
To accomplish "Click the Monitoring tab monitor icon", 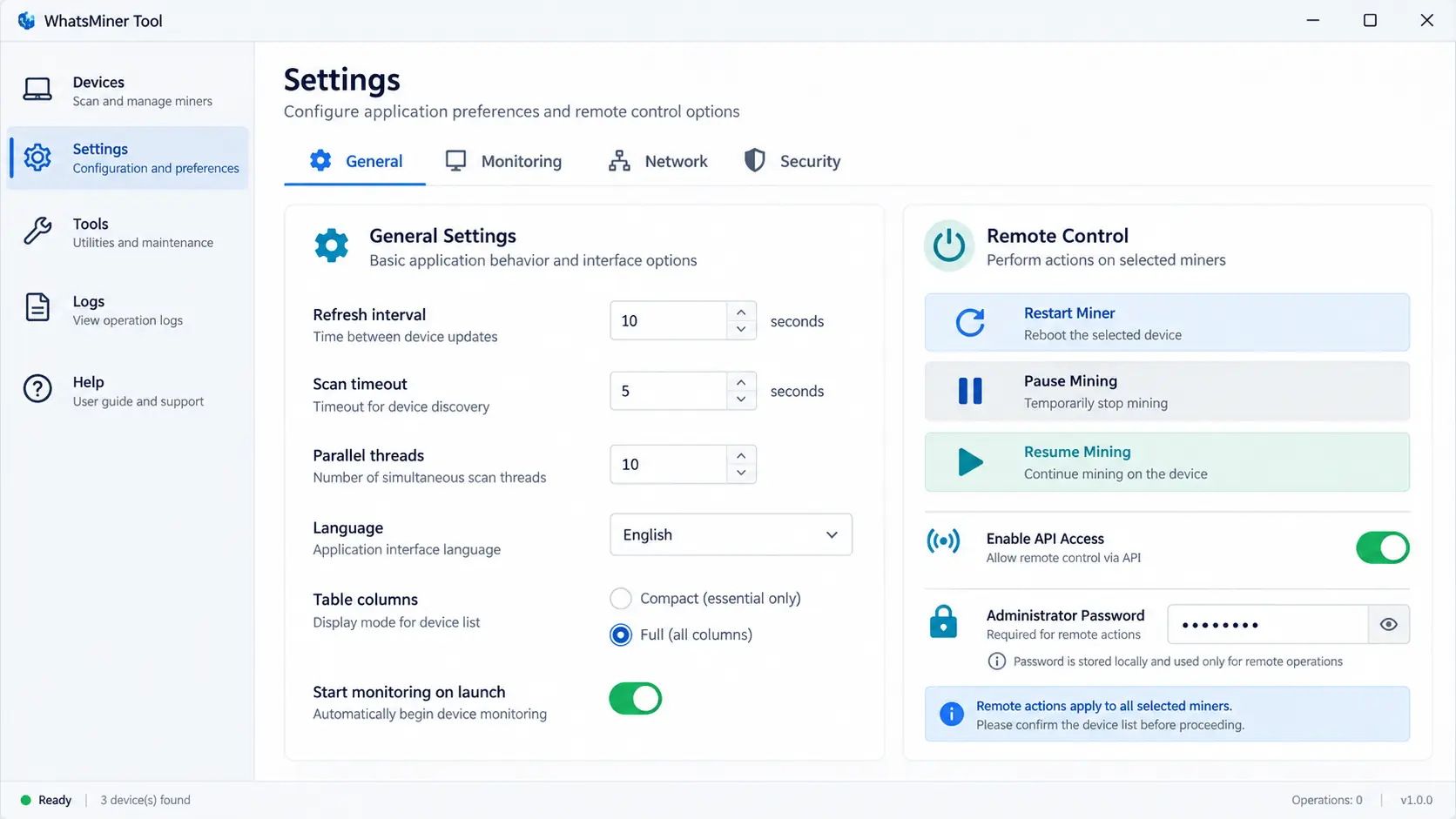I will [x=455, y=160].
